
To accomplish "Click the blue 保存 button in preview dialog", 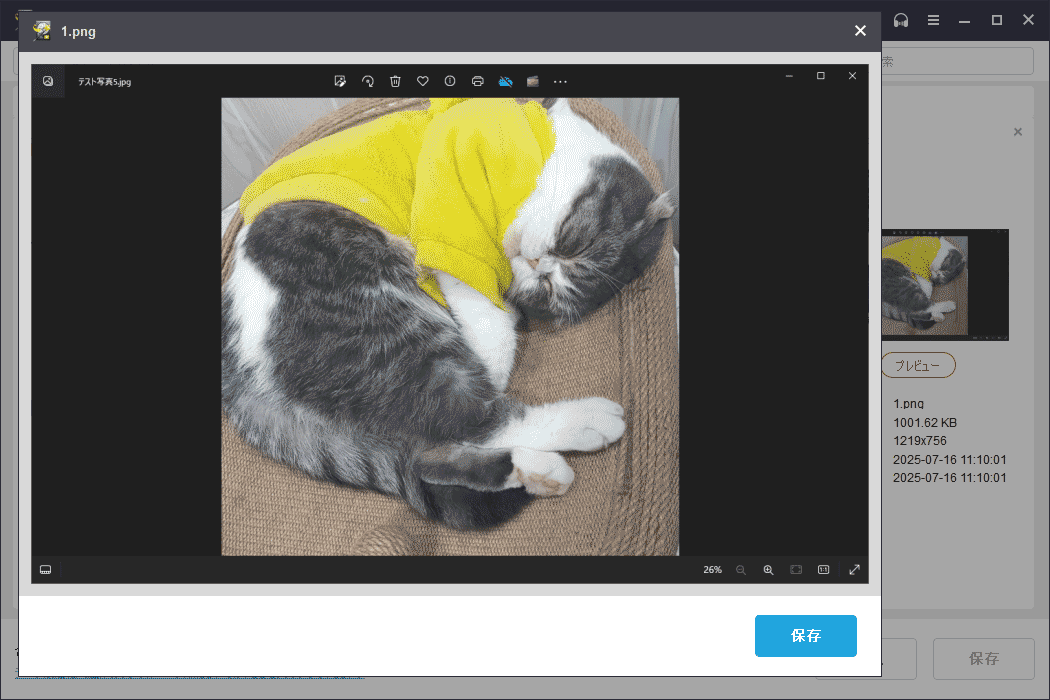I will (805, 636).
